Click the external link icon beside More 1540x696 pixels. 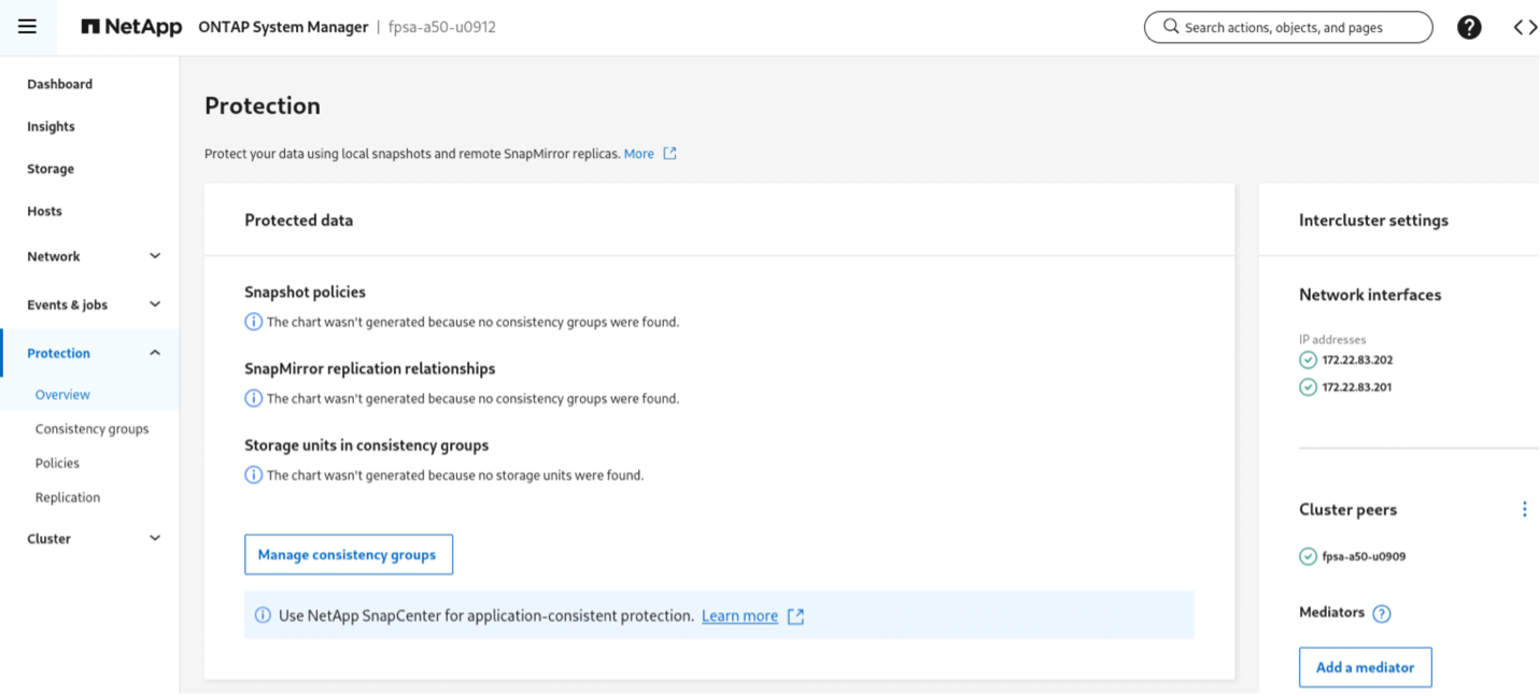(670, 154)
